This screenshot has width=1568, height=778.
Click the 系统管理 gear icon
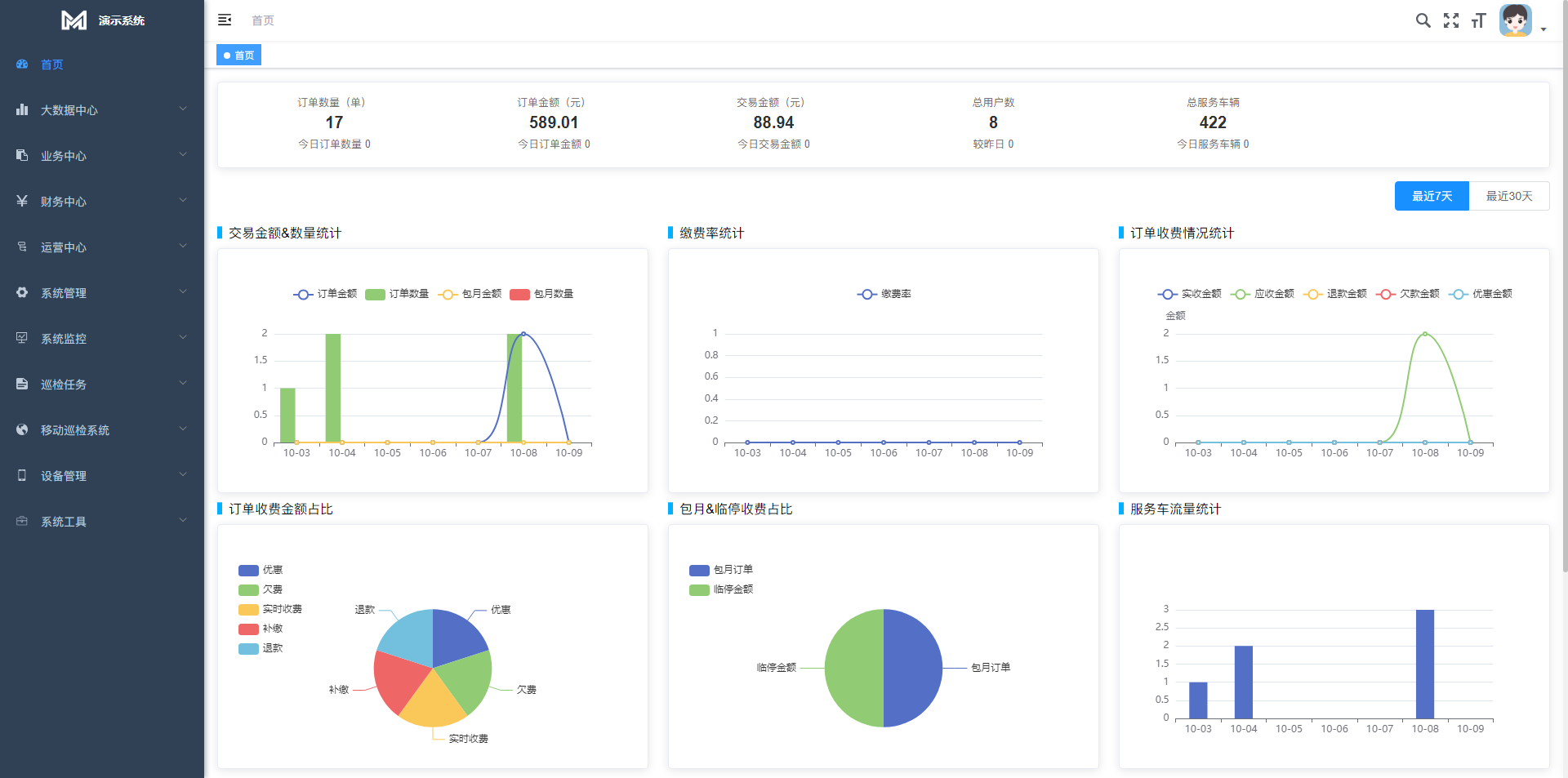pyautogui.click(x=22, y=292)
